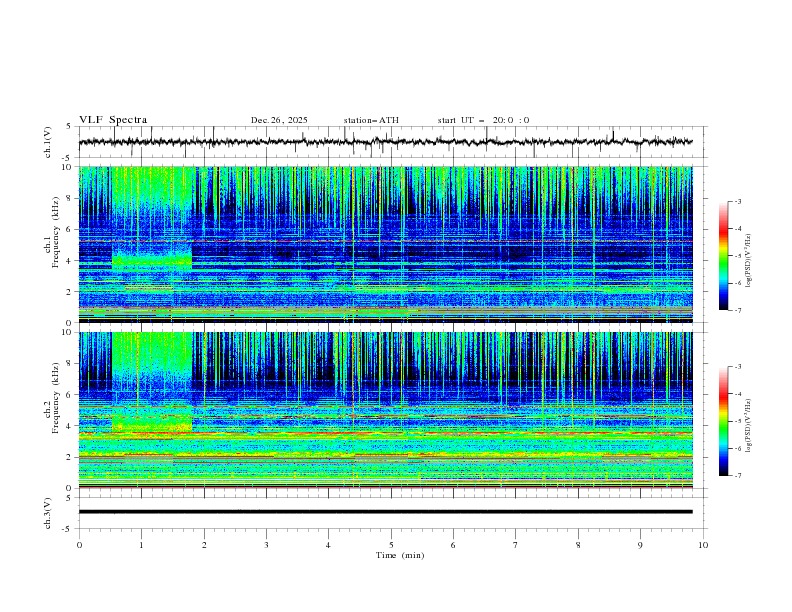Click the "4" tick on ch.1 frequency axis
Viewport: 792px width, 612px height.
[x=70, y=261]
